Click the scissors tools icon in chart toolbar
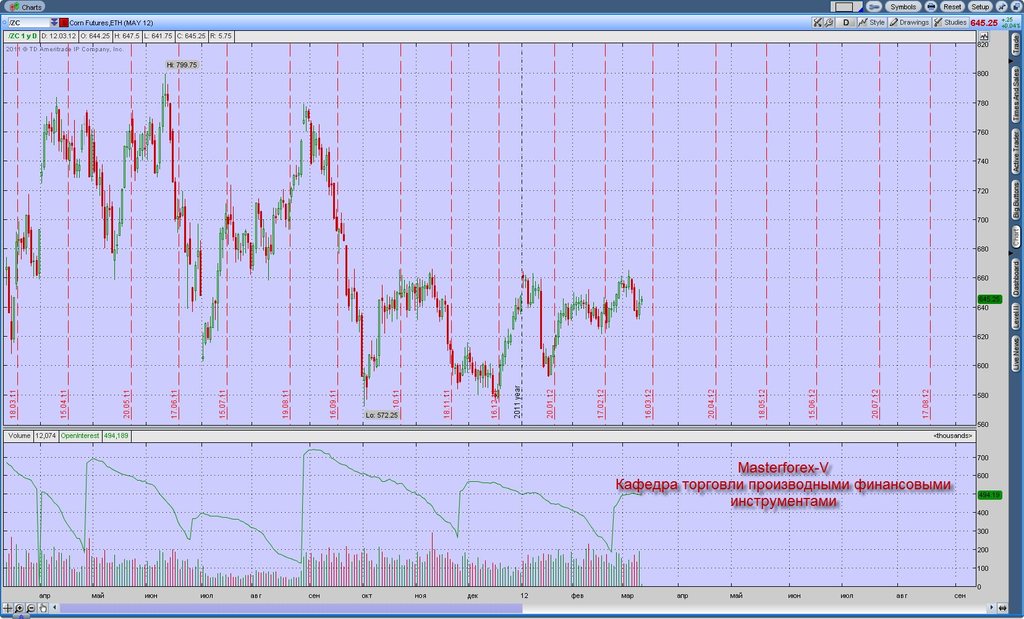This screenshot has width=1024, height=619. click(817, 23)
